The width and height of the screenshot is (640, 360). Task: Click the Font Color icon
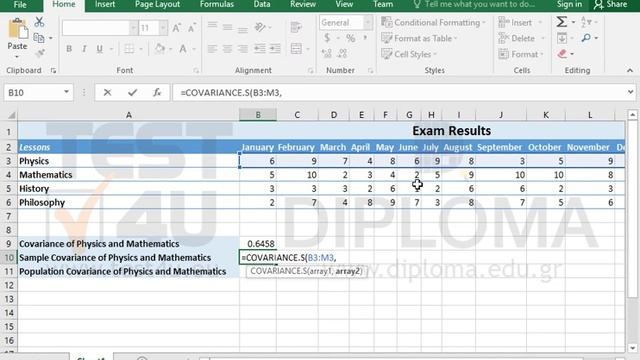(183, 49)
